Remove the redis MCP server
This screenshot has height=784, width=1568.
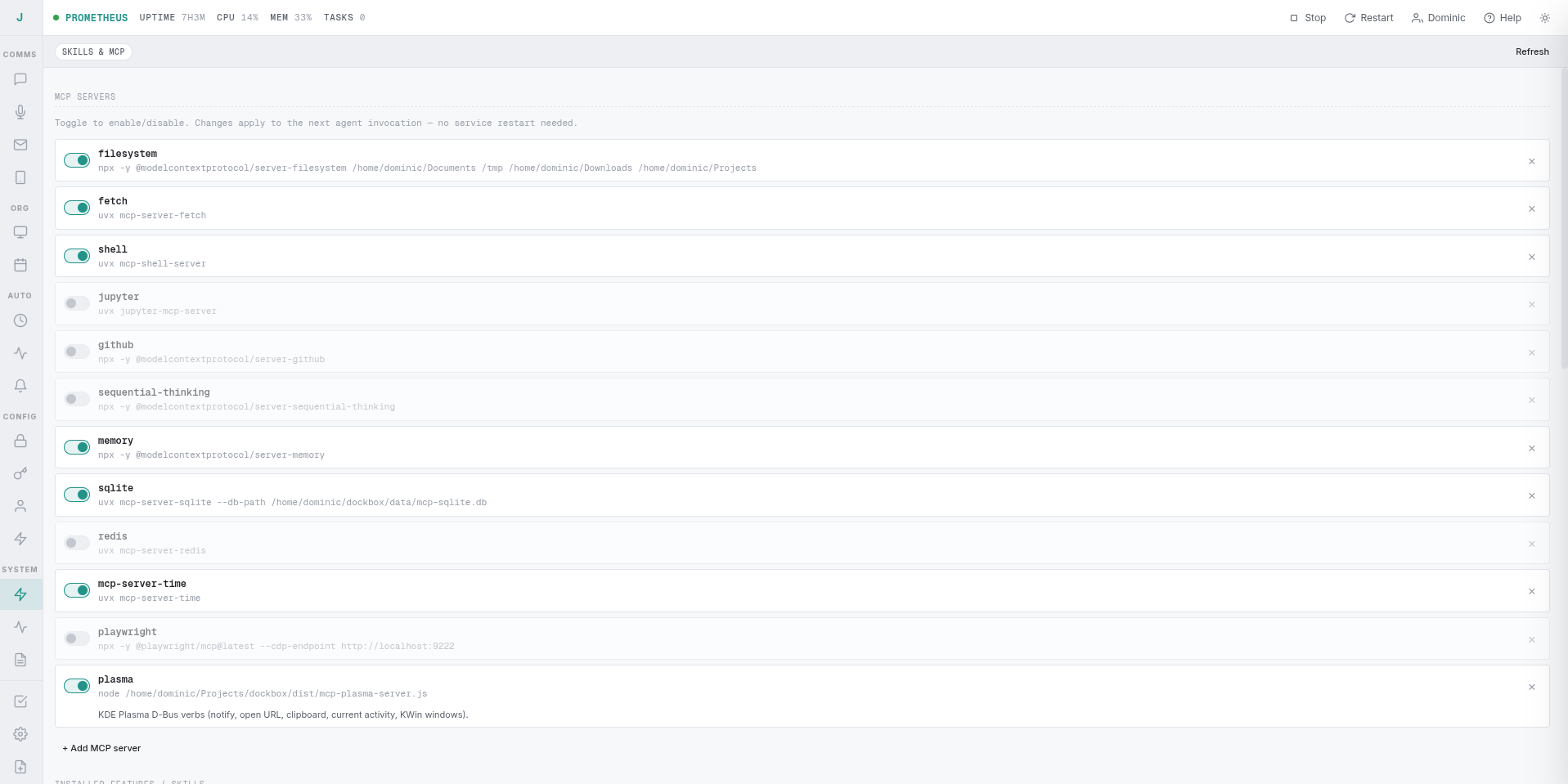(x=1531, y=544)
